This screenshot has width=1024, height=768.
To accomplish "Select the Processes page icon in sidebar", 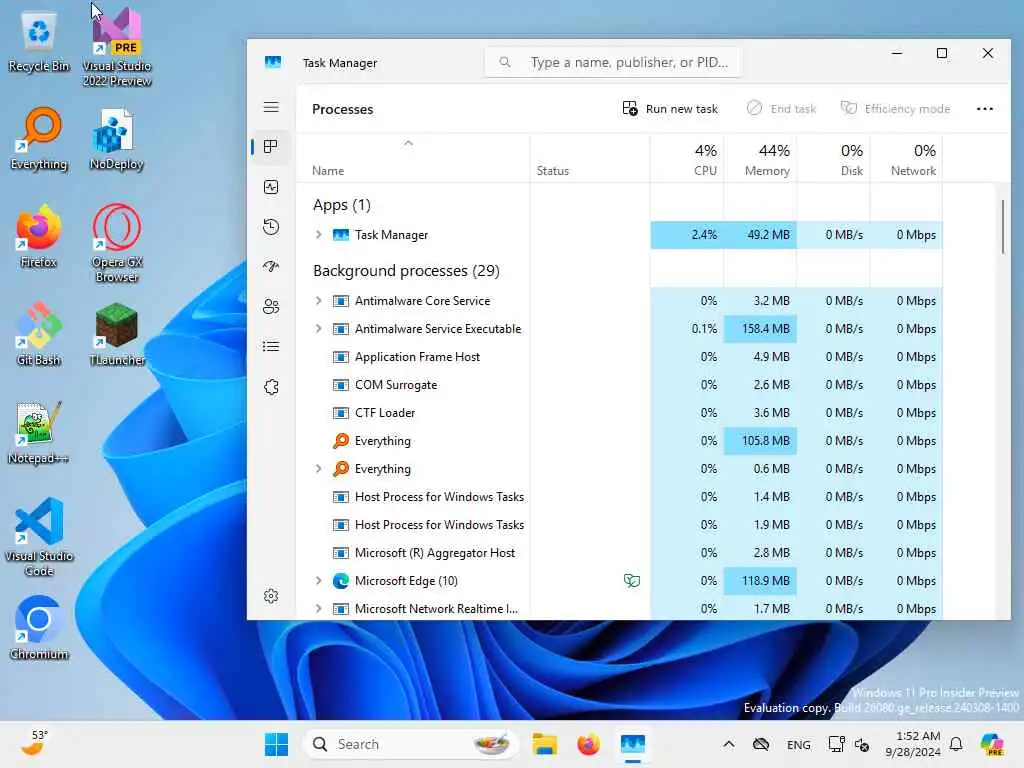I will 271,147.
